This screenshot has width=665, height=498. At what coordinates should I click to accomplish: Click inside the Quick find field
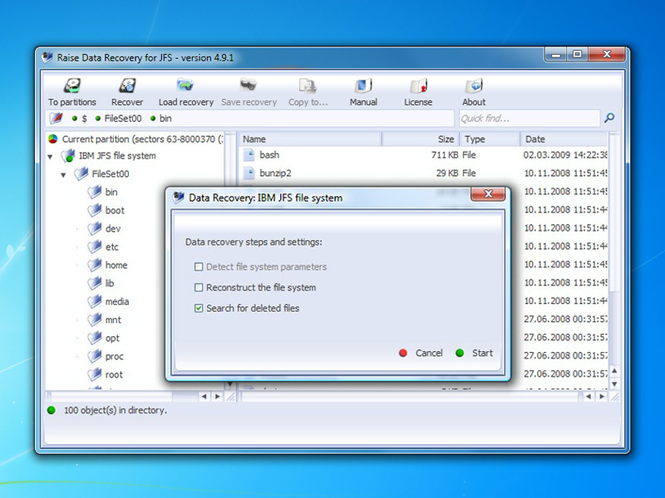click(x=529, y=118)
